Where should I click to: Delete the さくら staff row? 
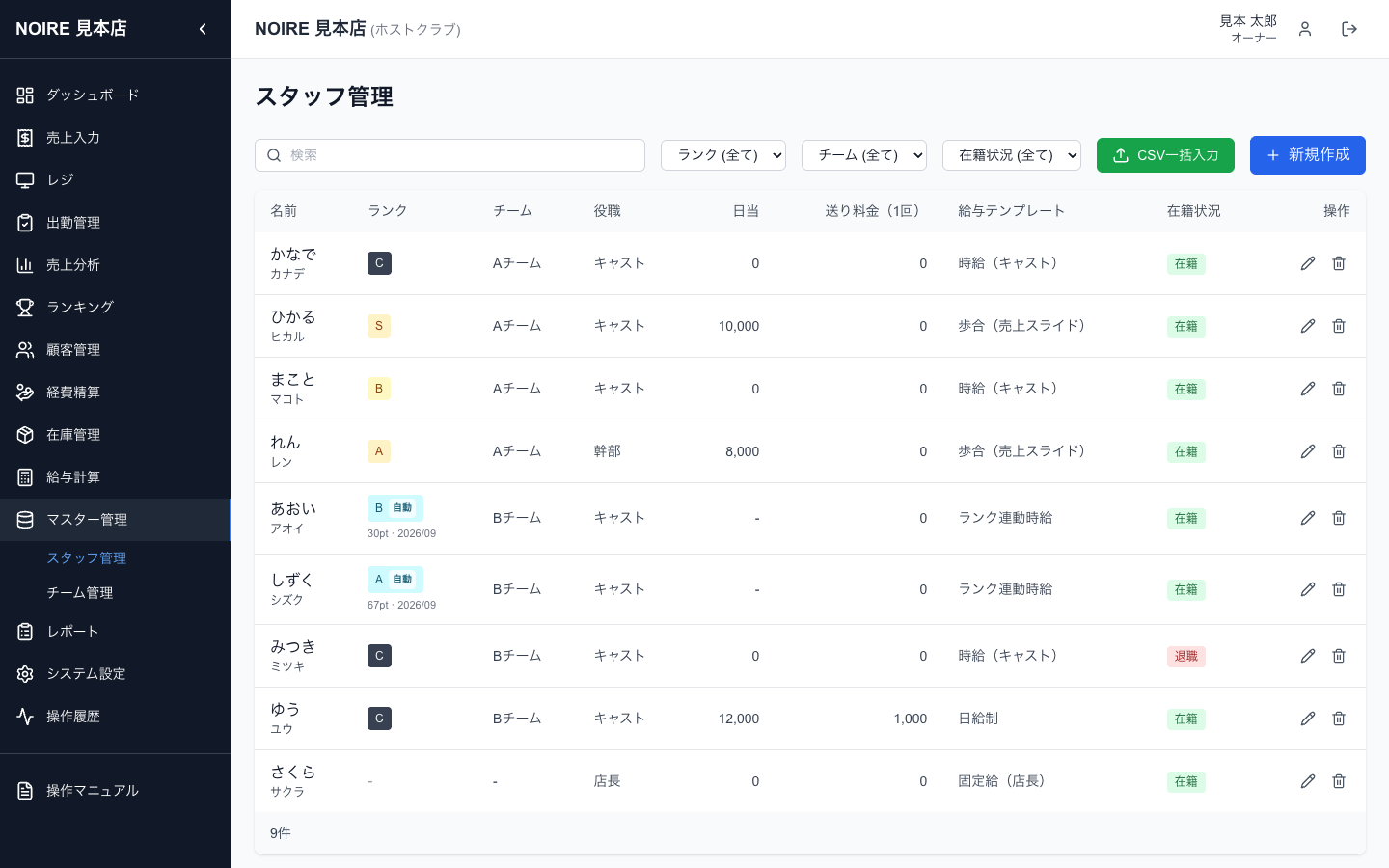pos(1339,781)
